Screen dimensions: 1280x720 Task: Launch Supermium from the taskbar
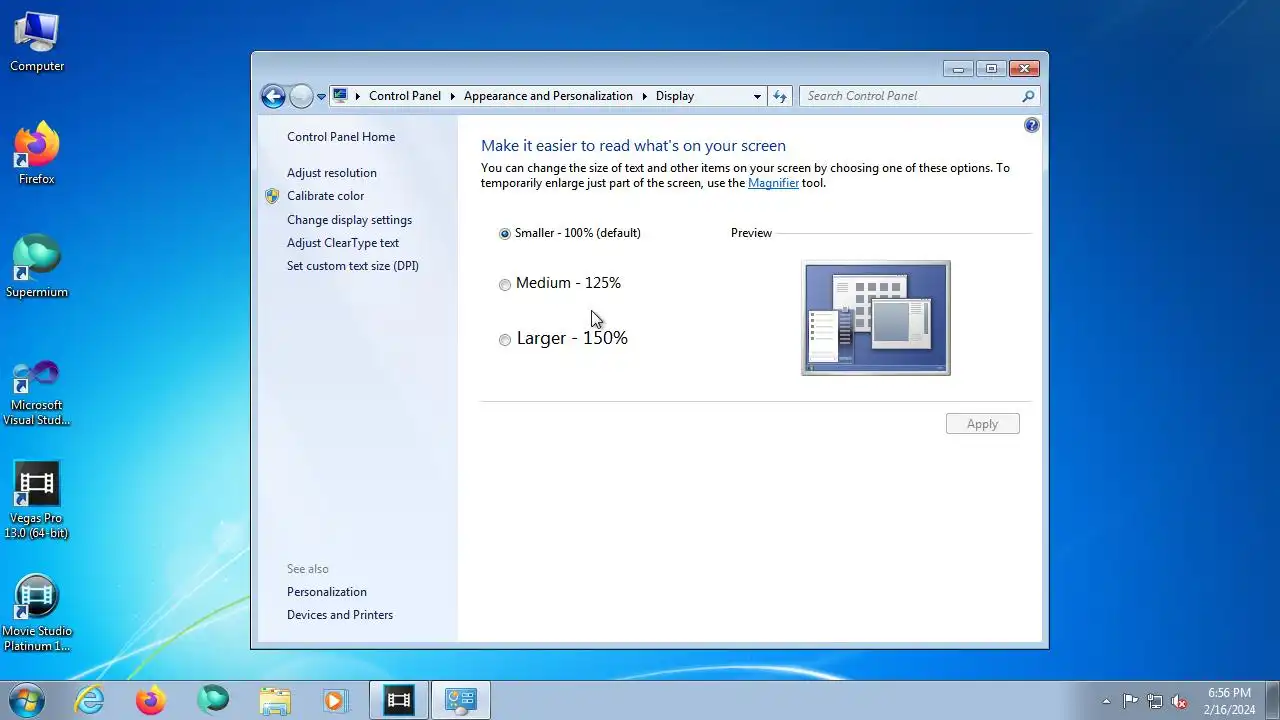(213, 700)
